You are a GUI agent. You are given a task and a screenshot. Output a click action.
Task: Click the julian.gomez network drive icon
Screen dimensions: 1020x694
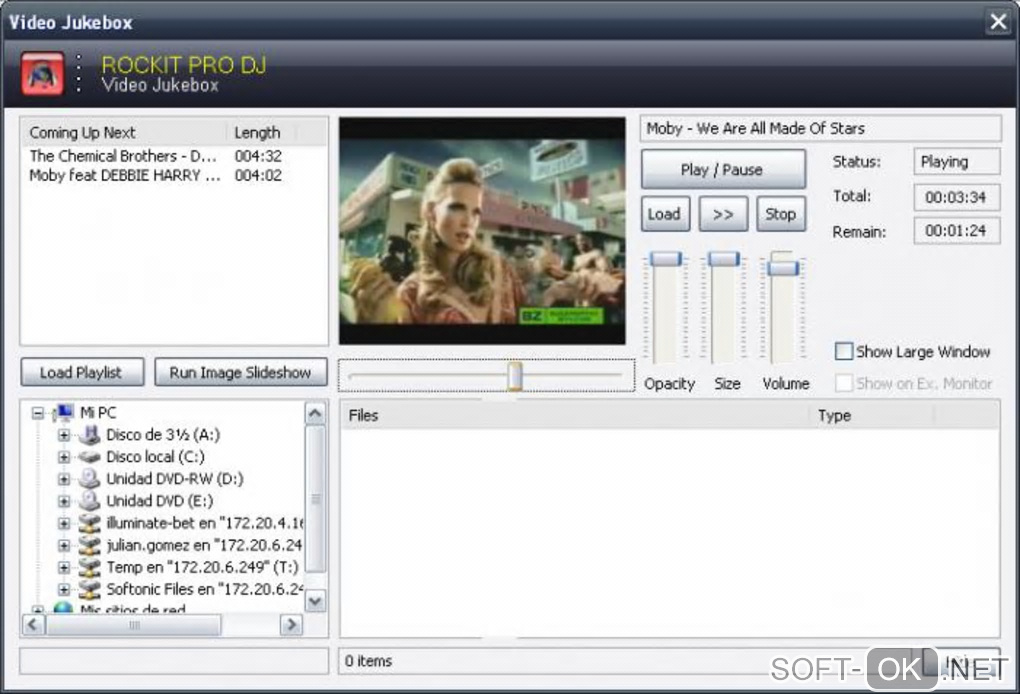[89, 545]
